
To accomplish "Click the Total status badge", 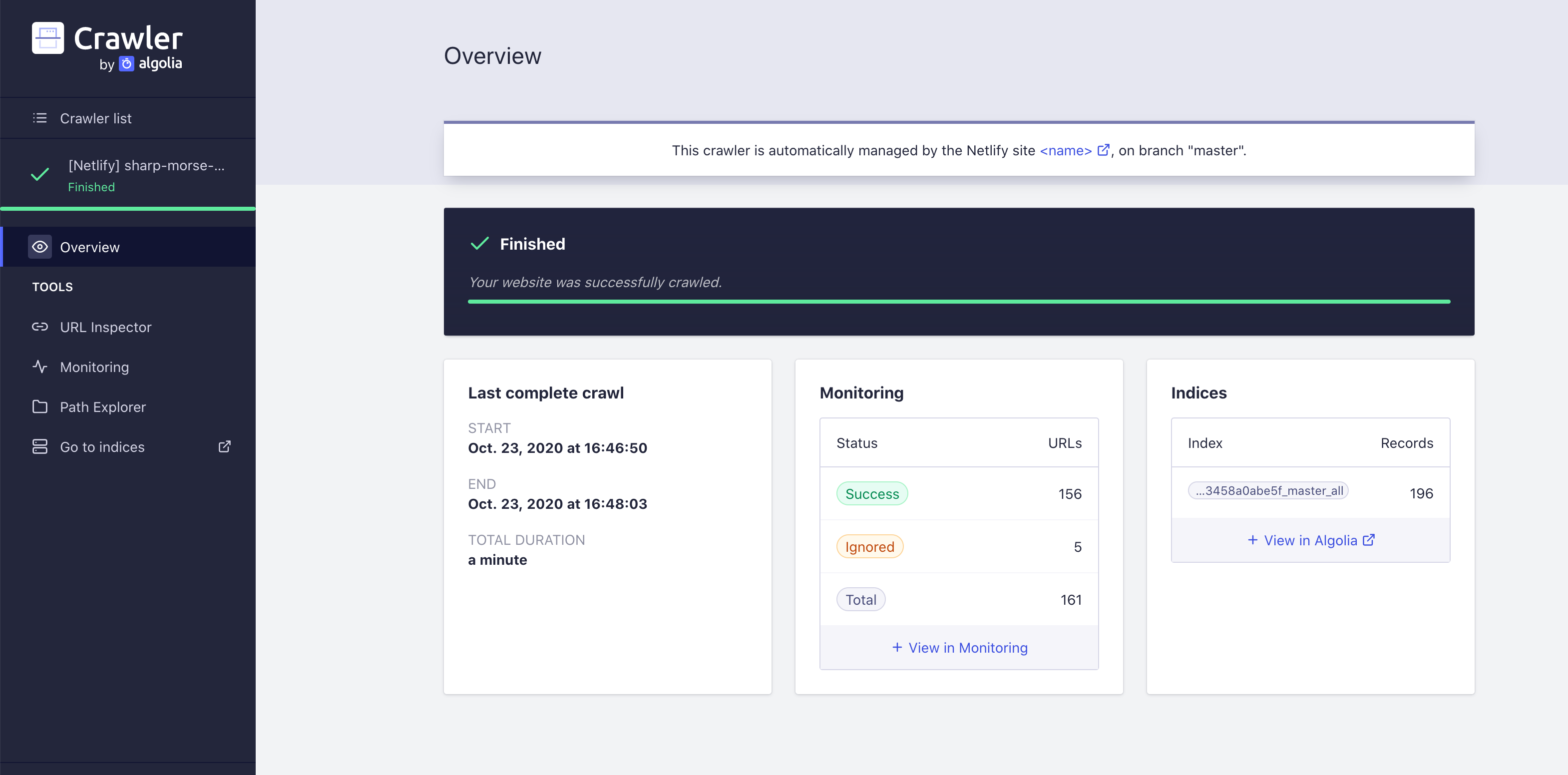I will pyautogui.click(x=861, y=600).
